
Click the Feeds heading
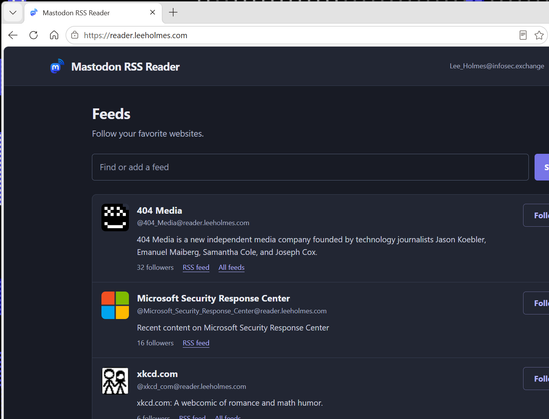click(111, 114)
